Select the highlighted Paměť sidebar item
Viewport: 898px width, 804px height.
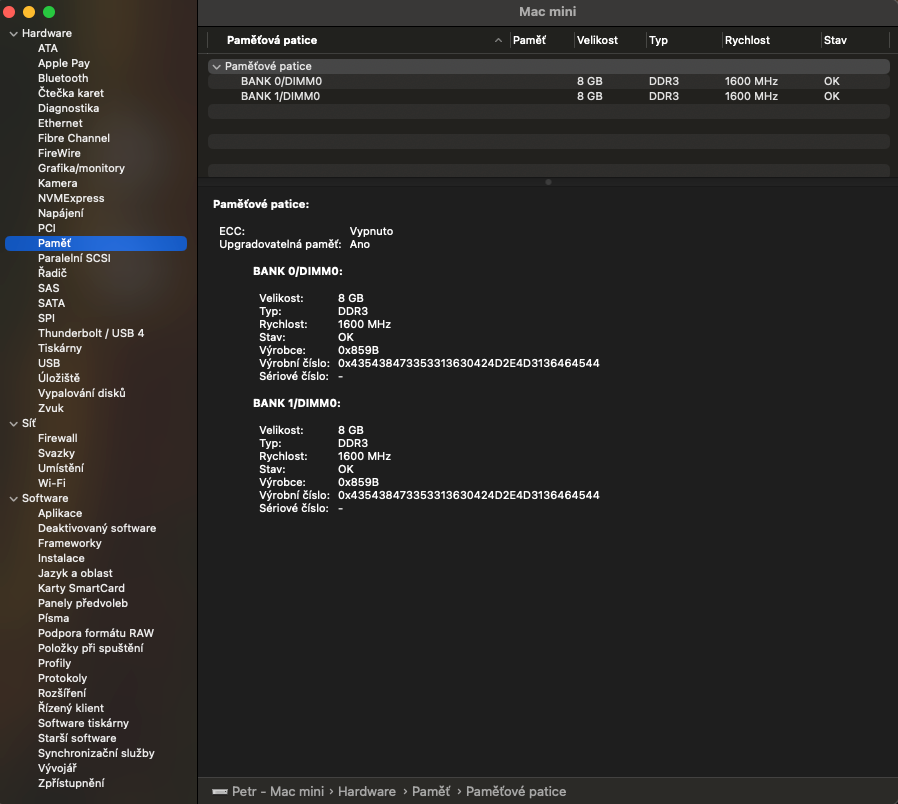[x=96, y=243]
